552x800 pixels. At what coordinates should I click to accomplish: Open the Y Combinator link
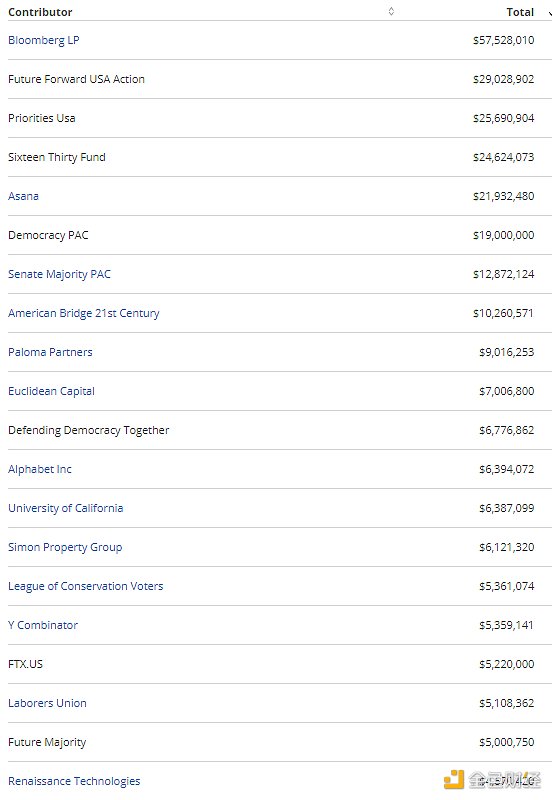[43, 625]
